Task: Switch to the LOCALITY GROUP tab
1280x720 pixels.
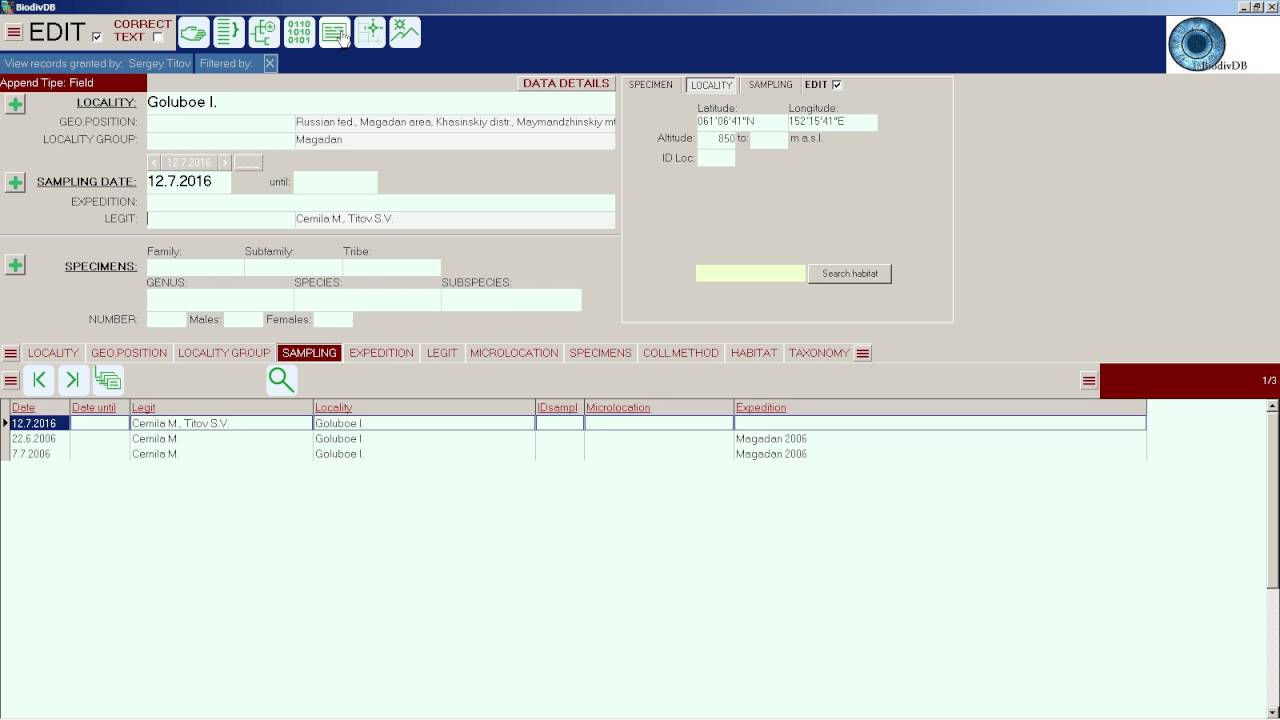Action: click(x=224, y=353)
